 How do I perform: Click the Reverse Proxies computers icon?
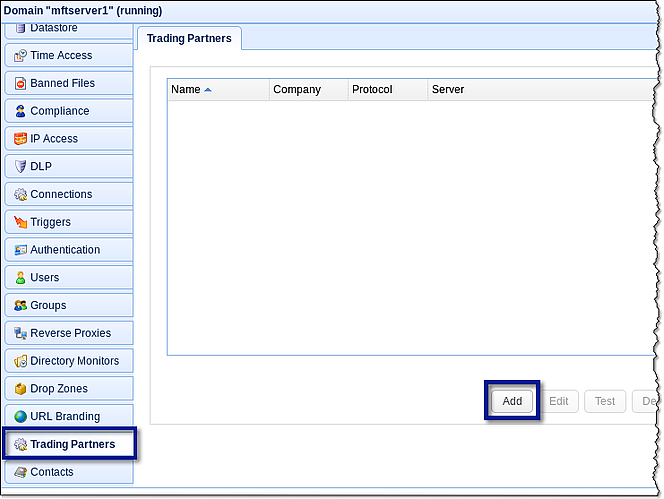[x=20, y=333]
